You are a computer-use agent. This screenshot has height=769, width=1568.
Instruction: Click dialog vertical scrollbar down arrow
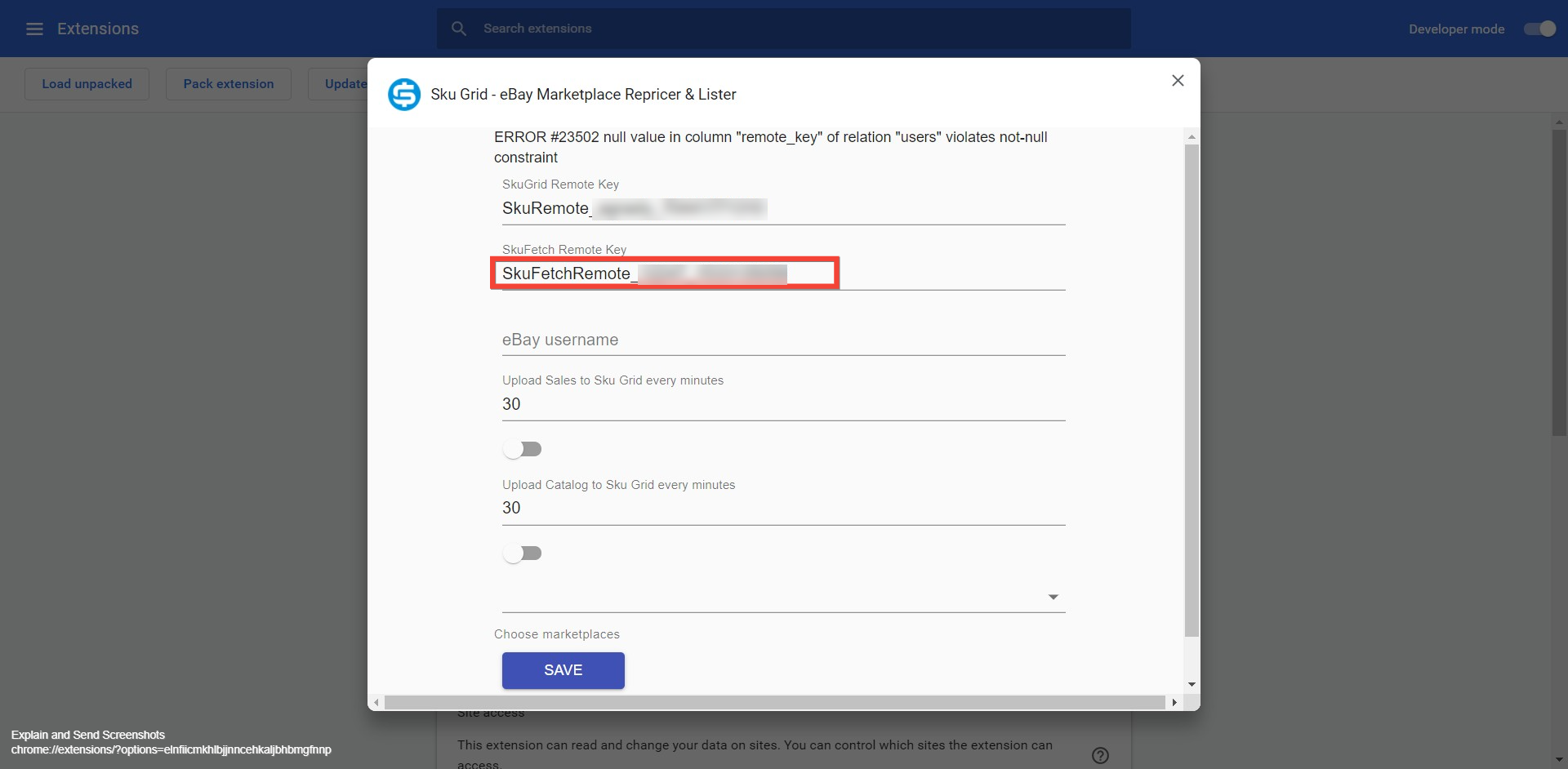(x=1192, y=684)
